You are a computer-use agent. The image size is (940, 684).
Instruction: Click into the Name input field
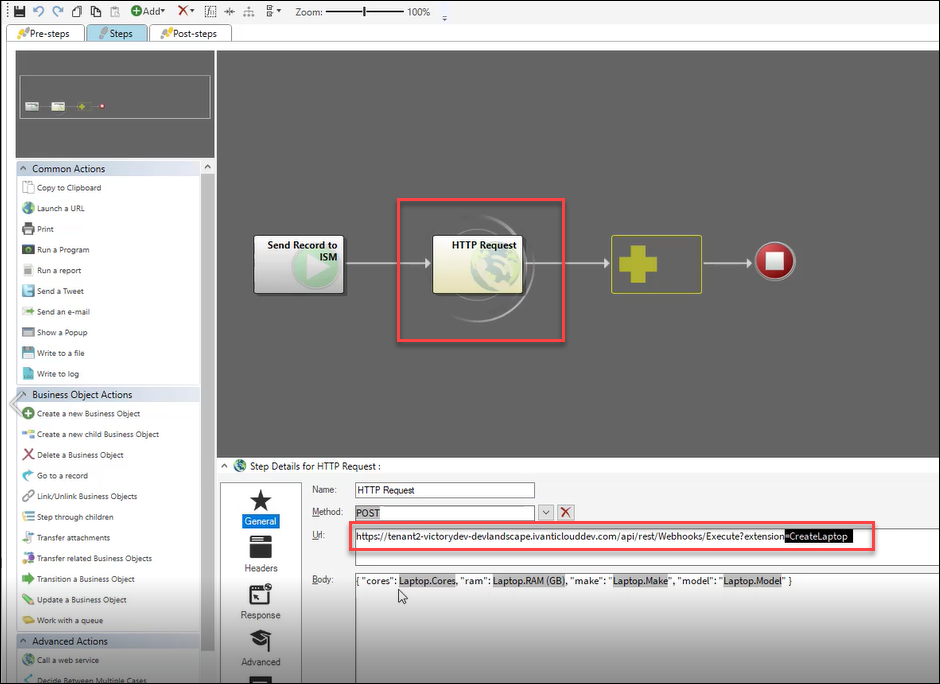tap(445, 490)
